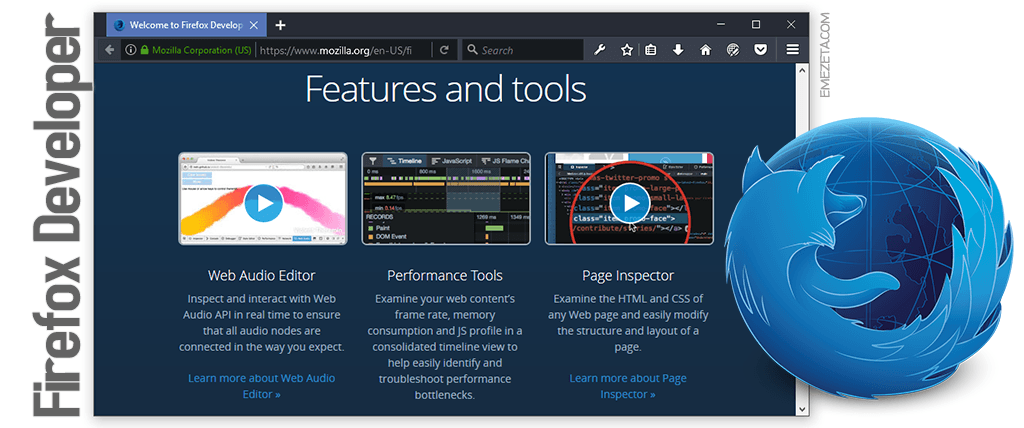1024x428 pixels.
Task: Play the Page Inspector video
Action: 630,203
